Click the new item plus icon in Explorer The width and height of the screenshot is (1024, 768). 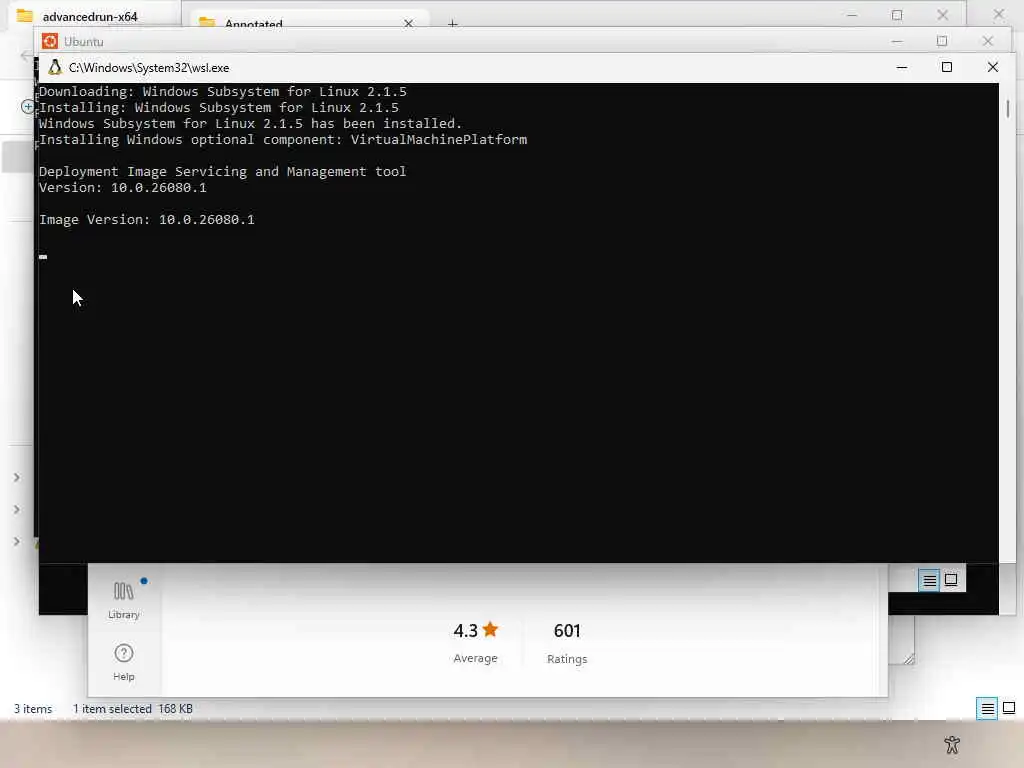[27, 106]
